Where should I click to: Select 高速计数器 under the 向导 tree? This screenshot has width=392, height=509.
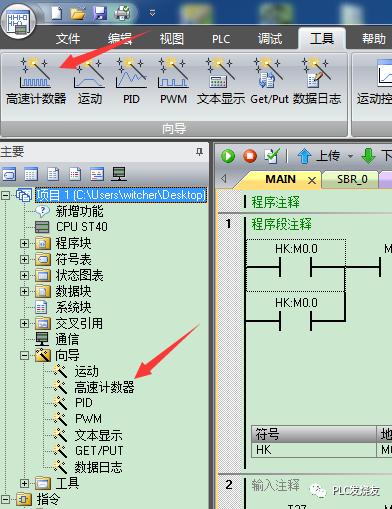point(104,387)
